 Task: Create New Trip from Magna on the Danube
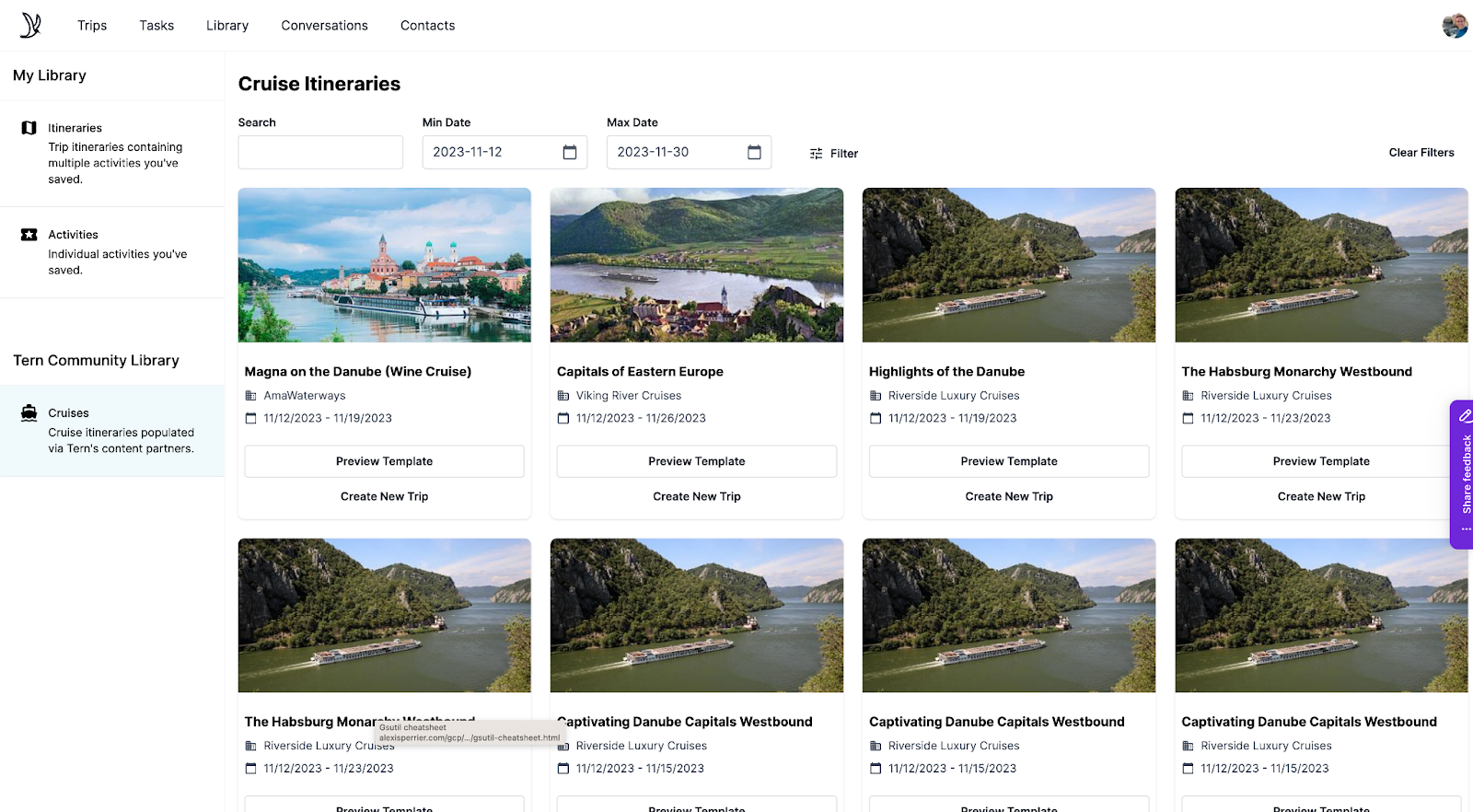[x=384, y=496]
